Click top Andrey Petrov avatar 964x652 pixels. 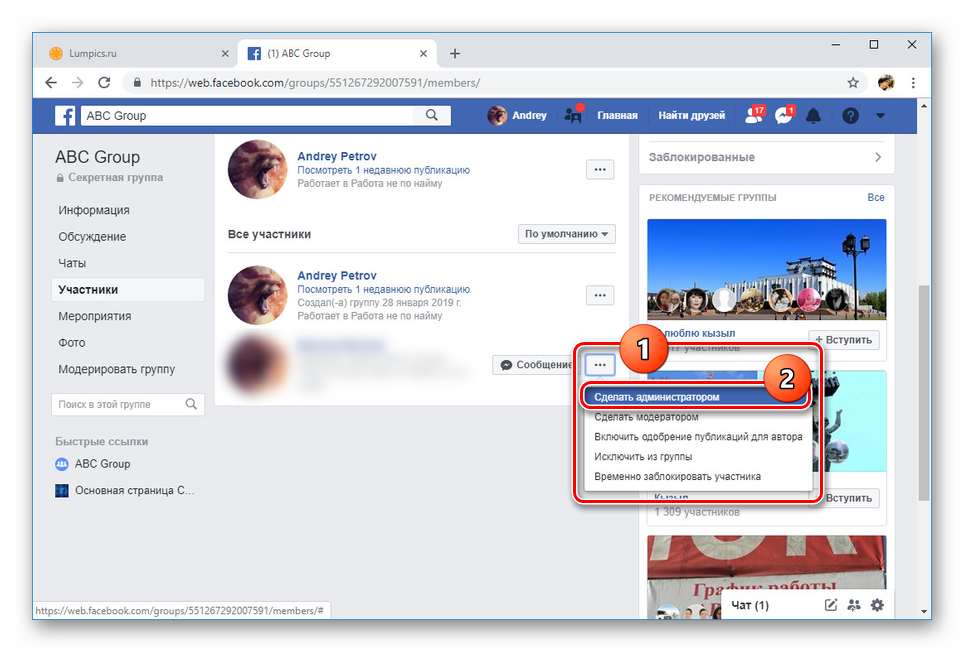point(258,169)
